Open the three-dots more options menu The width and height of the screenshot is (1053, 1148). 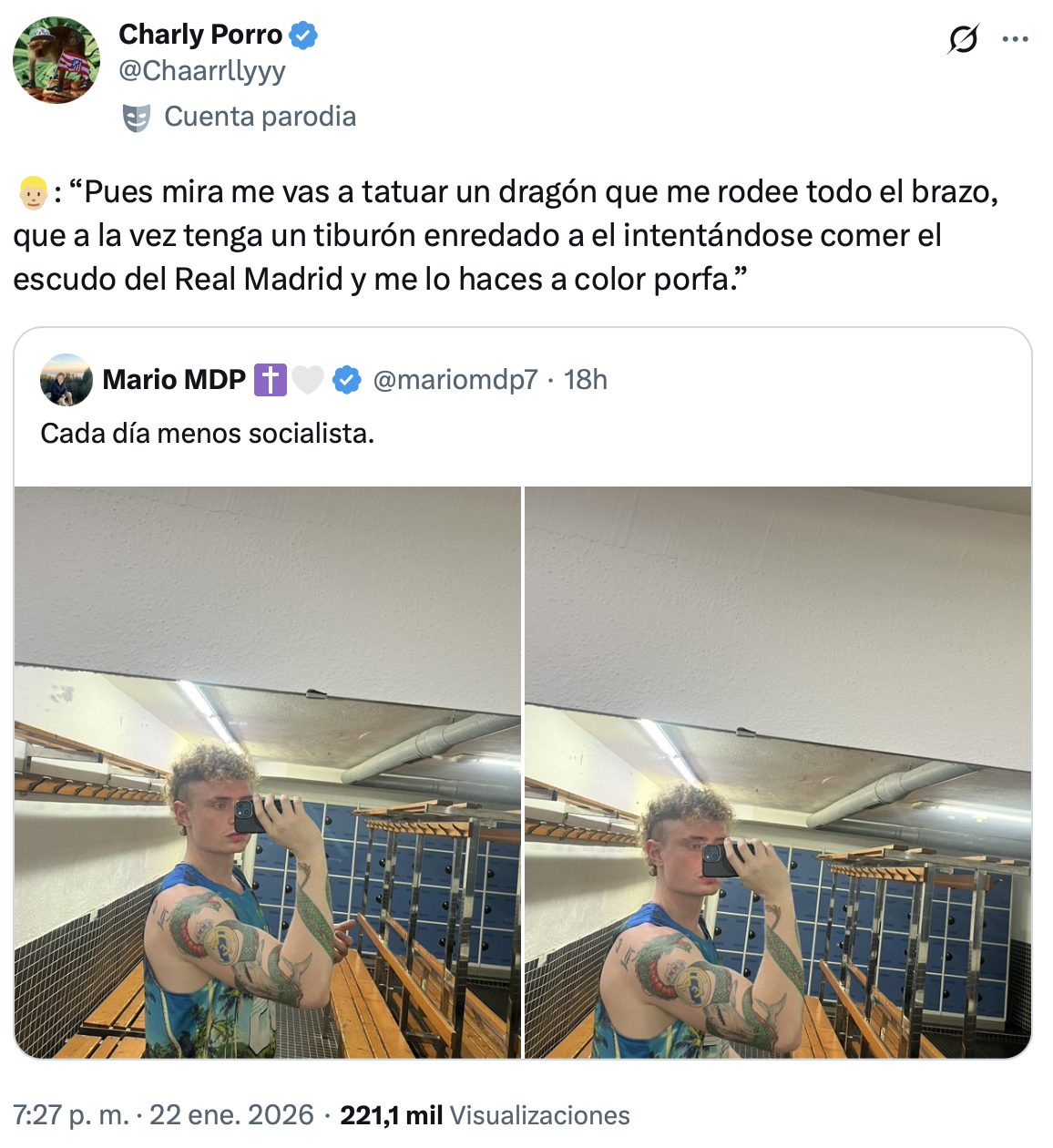[x=1015, y=39]
